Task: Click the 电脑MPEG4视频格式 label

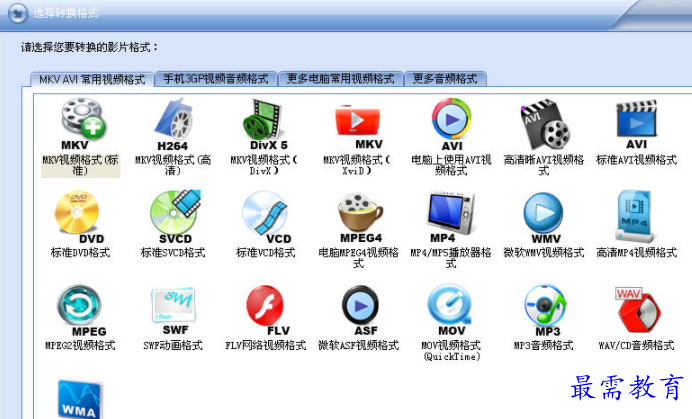Action: [358, 258]
